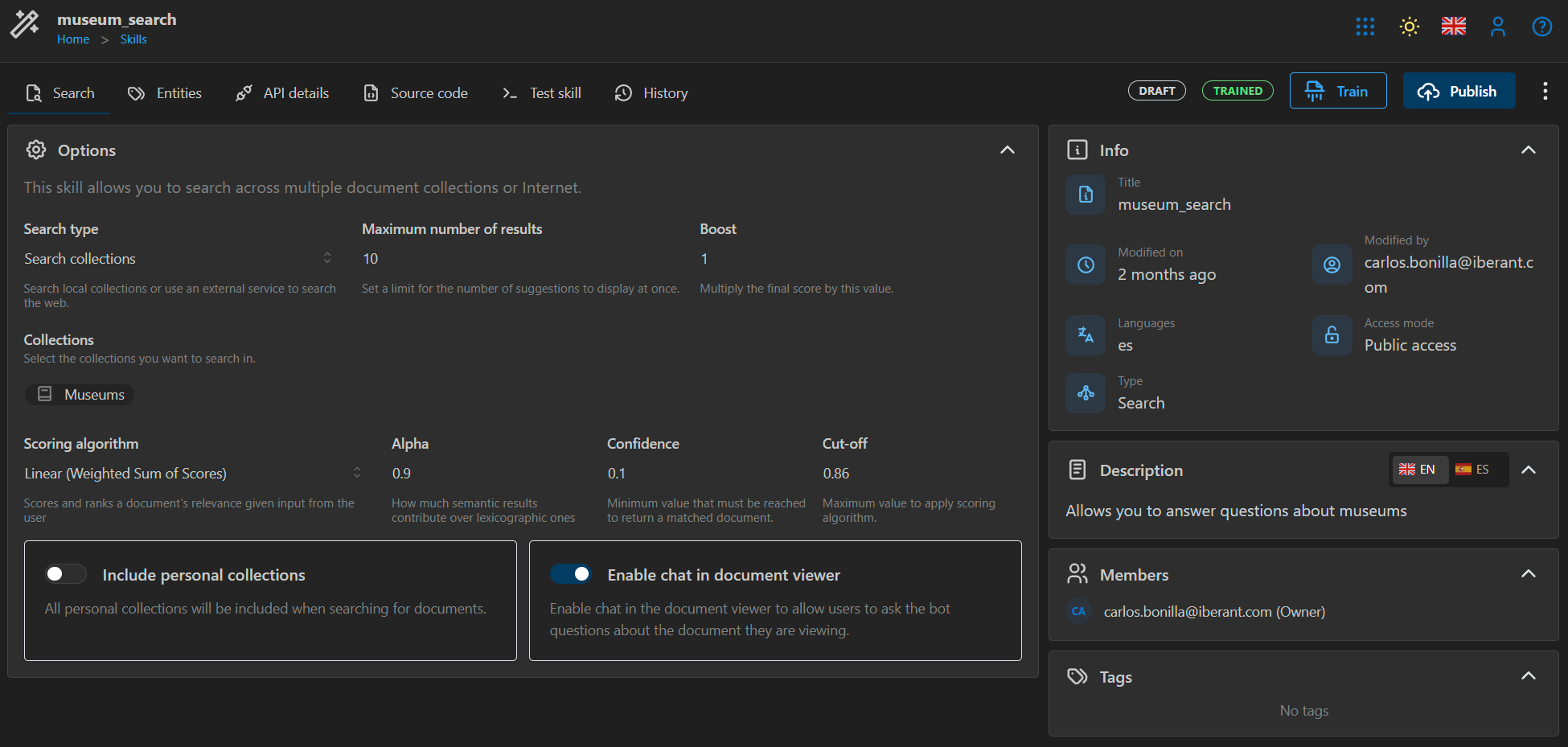The image size is (1568, 747).
Task: Collapse the Info panel
Action: coord(1529,150)
